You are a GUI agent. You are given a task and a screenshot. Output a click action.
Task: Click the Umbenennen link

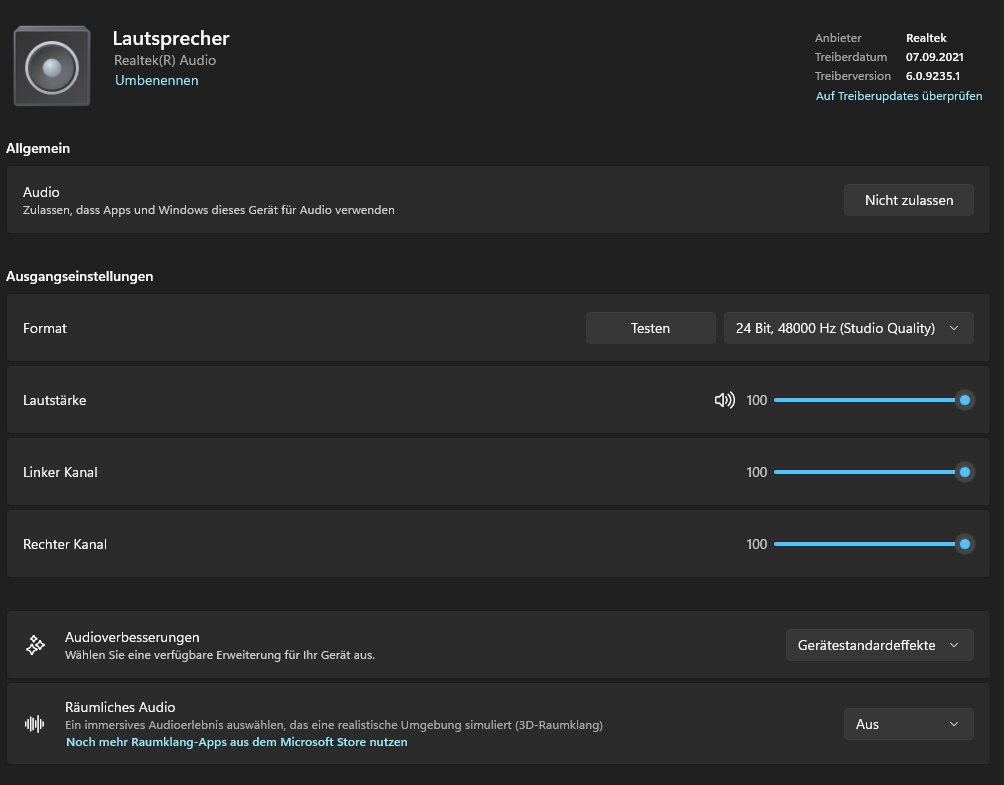[156, 80]
